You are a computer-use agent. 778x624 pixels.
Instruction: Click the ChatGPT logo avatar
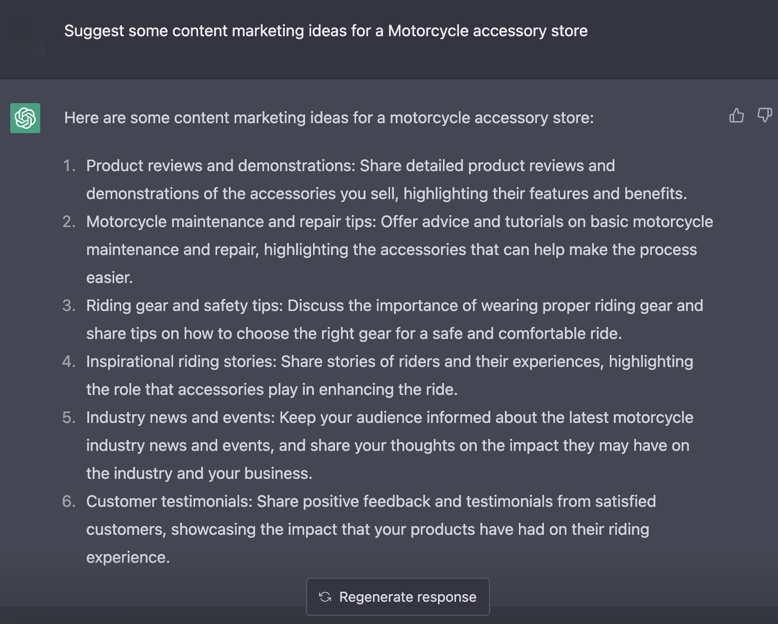click(26, 118)
